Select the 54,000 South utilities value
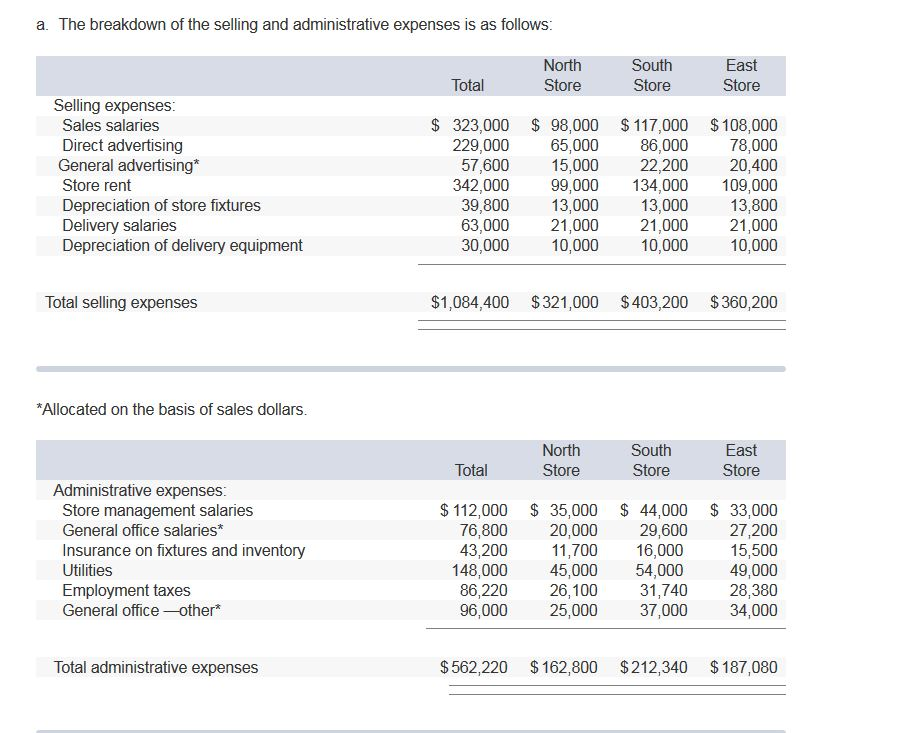 [x=659, y=571]
